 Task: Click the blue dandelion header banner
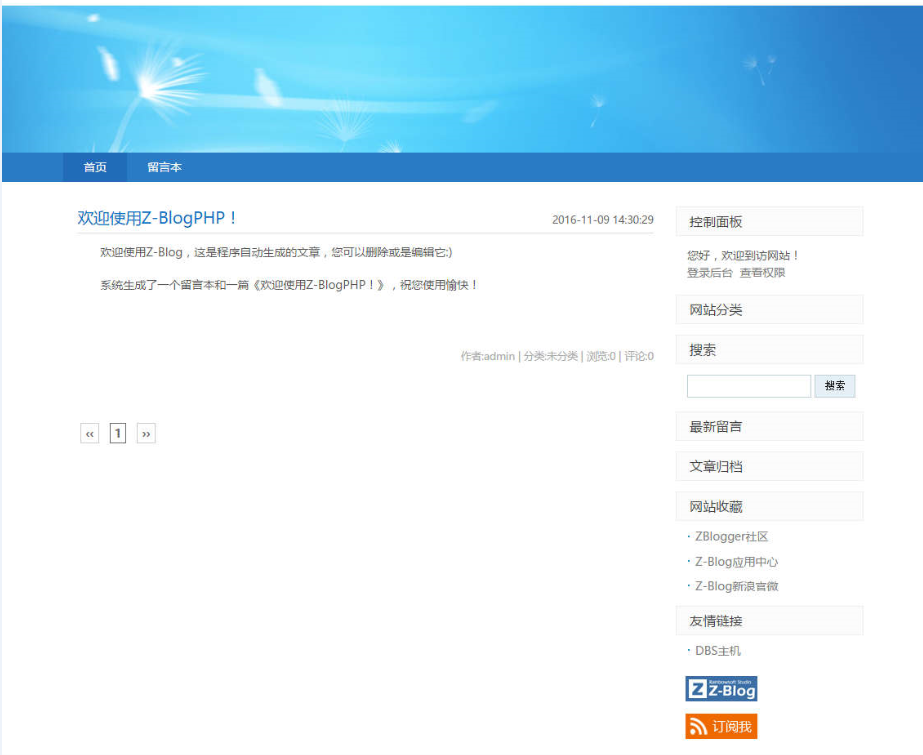coord(460,78)
